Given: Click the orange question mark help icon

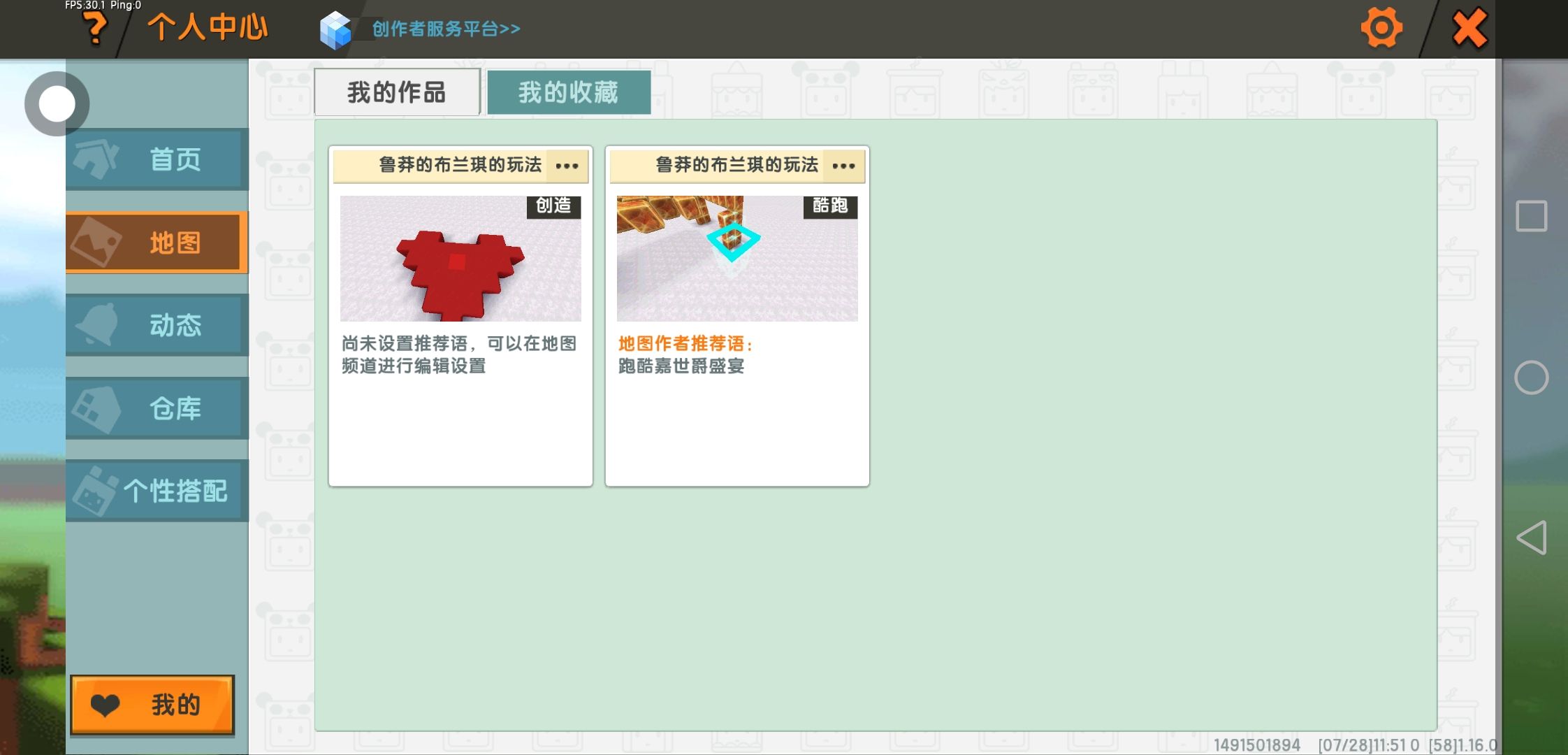Looking at the screenshot, I should 95,29.
